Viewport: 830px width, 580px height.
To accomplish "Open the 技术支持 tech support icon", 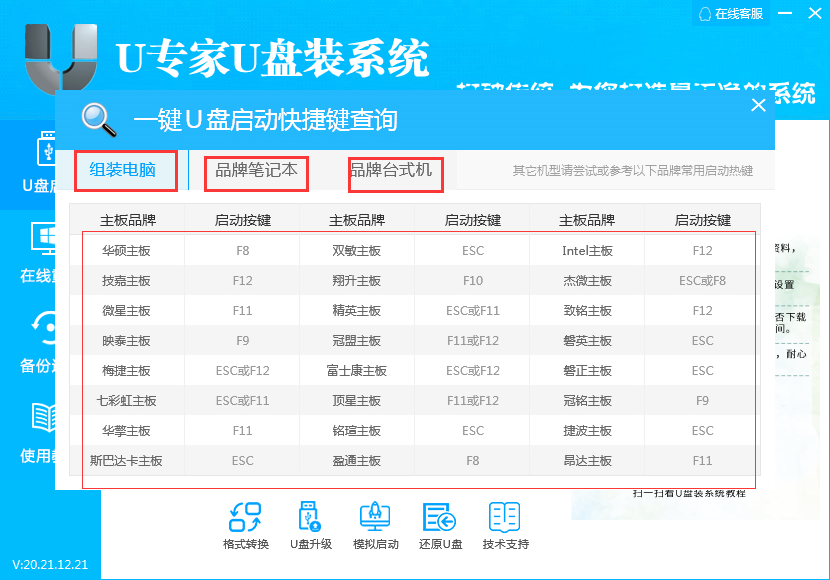I will tap(505, 517).
